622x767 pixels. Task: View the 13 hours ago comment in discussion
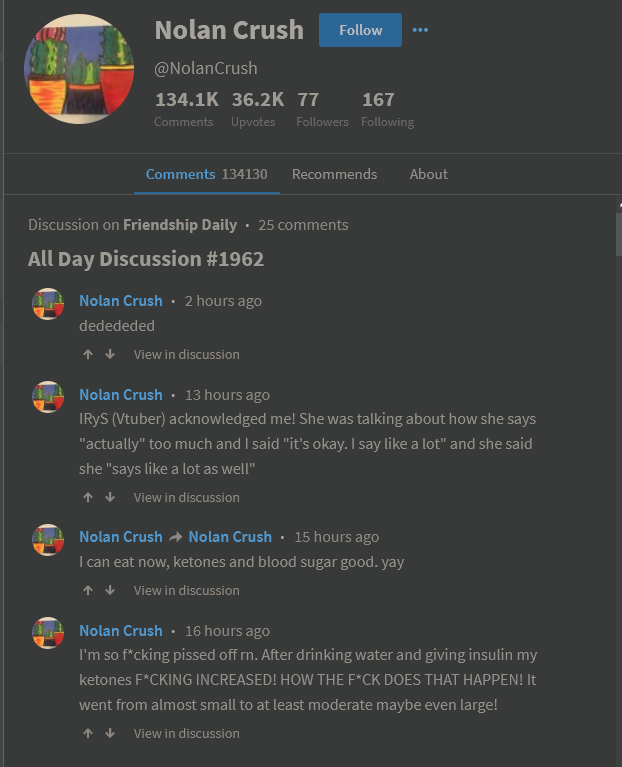187,497
